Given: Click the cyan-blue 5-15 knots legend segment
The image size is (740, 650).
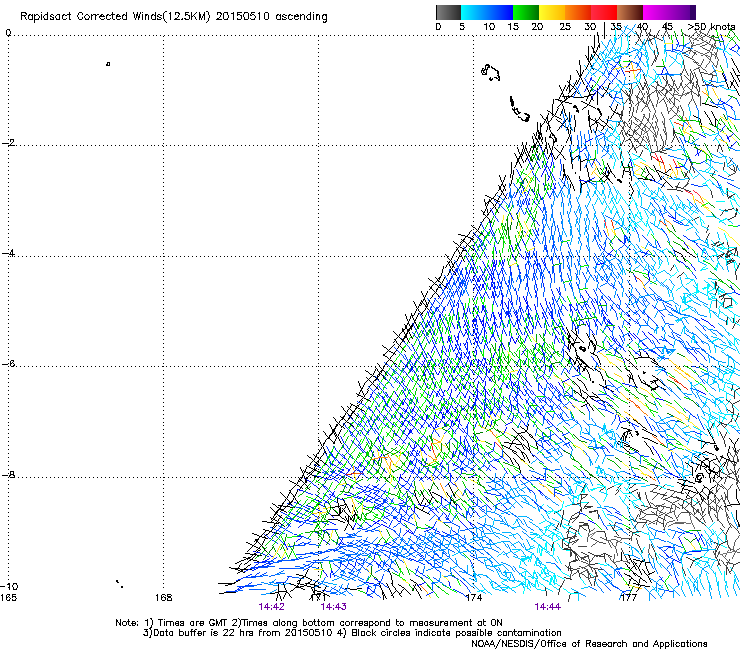Looking at the screenshot, I should (x=487, y=12).
